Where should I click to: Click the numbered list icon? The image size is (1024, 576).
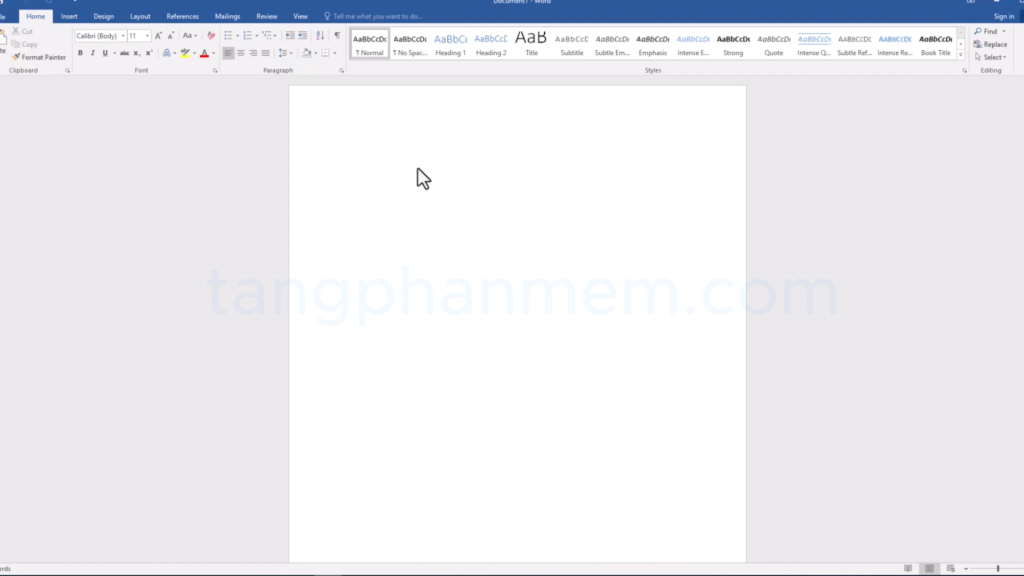coord(248,36)
